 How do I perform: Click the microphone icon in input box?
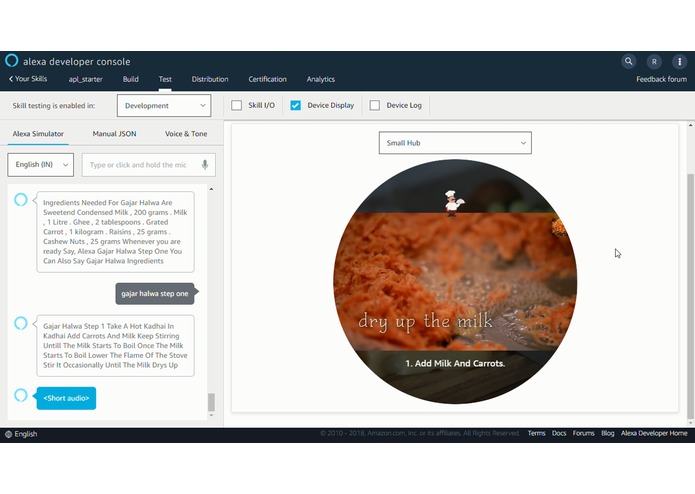pos(205,165)
